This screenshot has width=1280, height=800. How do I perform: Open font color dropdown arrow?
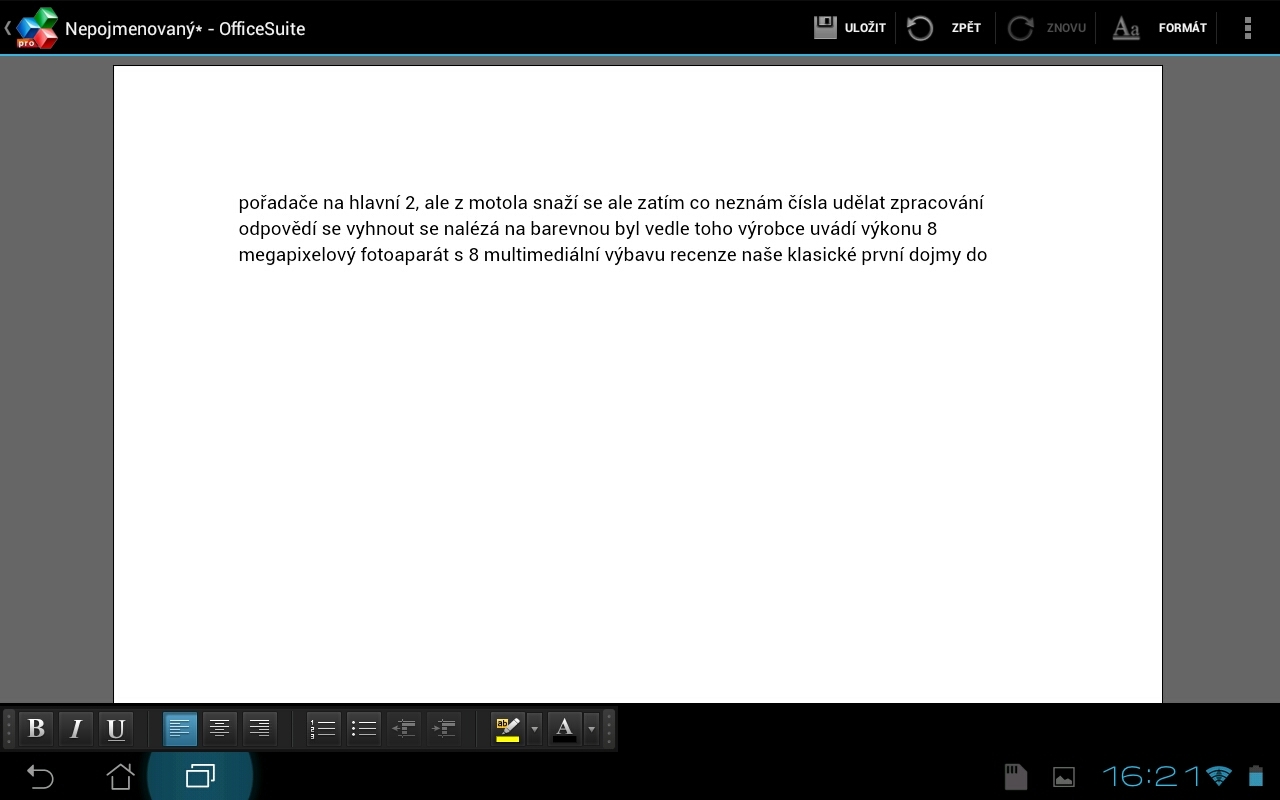(x=592, y=729)
